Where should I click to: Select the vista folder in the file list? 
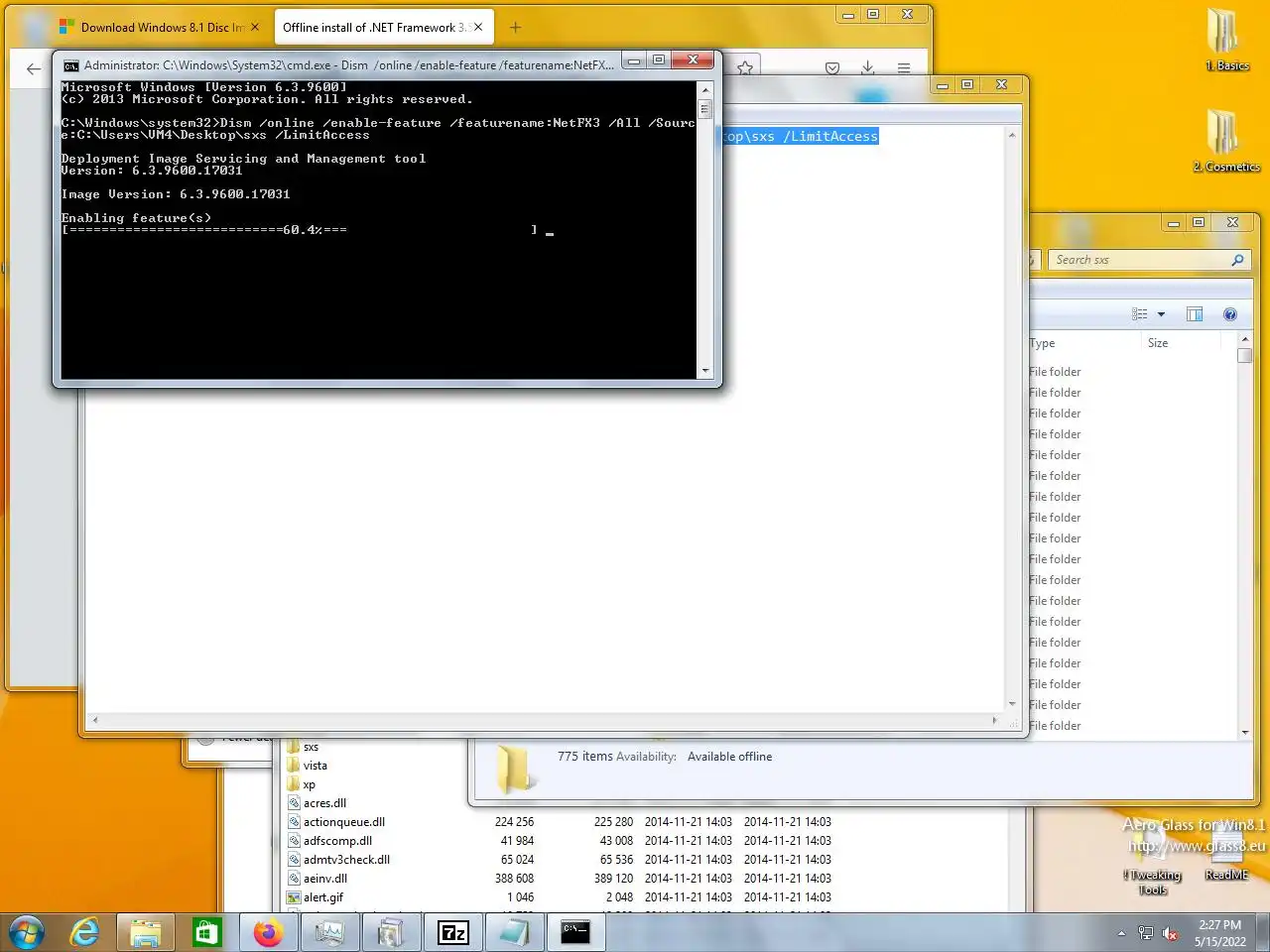coord(315,766)
